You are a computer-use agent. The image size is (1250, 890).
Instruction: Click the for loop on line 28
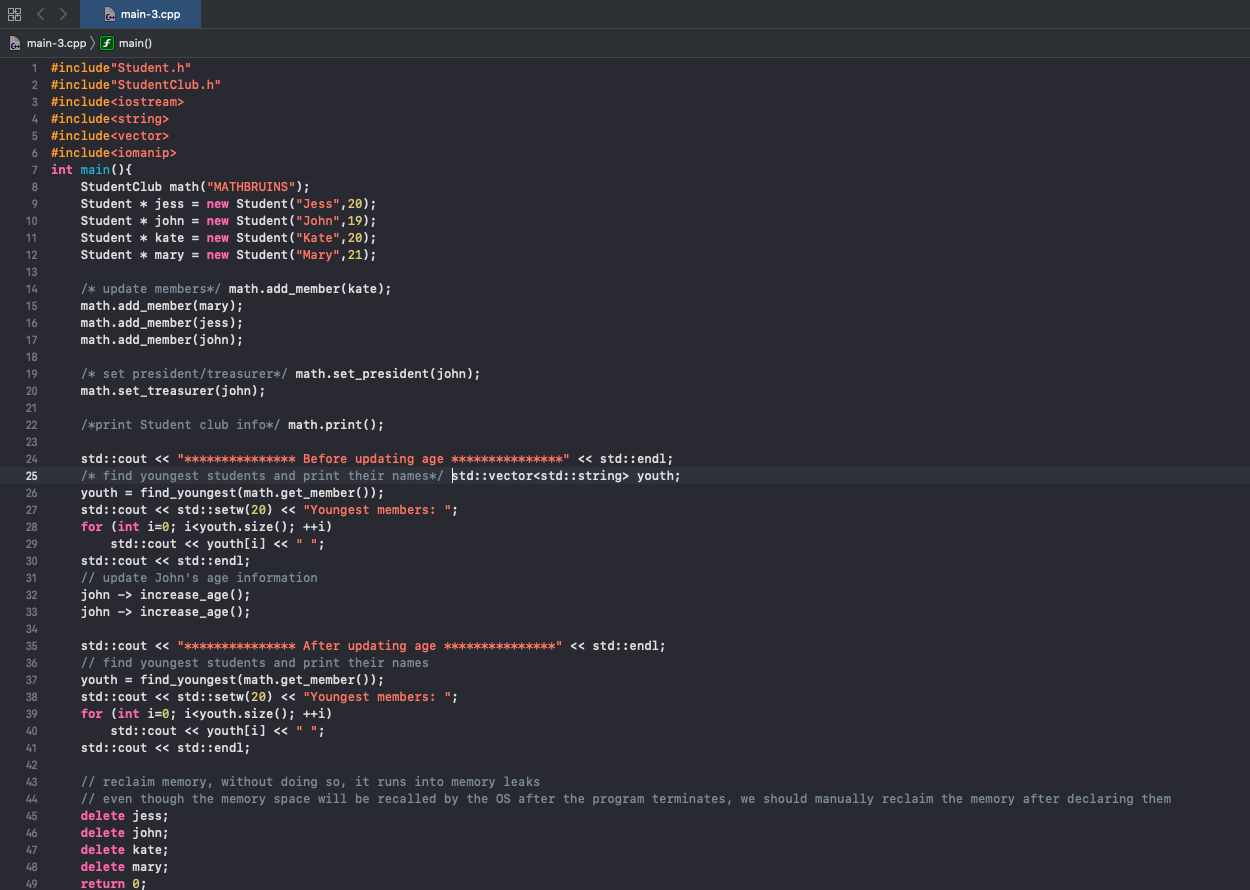[206, 527]
